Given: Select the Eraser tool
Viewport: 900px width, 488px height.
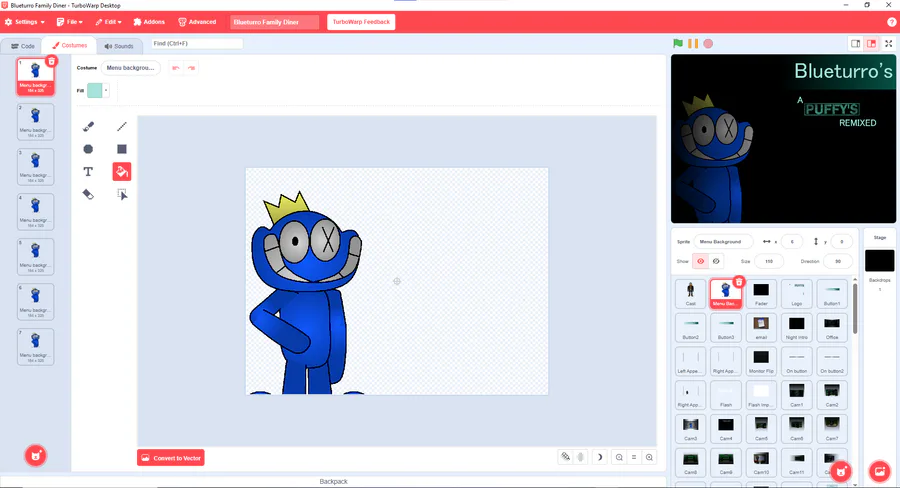Looking at the screenshot, I should (x=88, y=195).
